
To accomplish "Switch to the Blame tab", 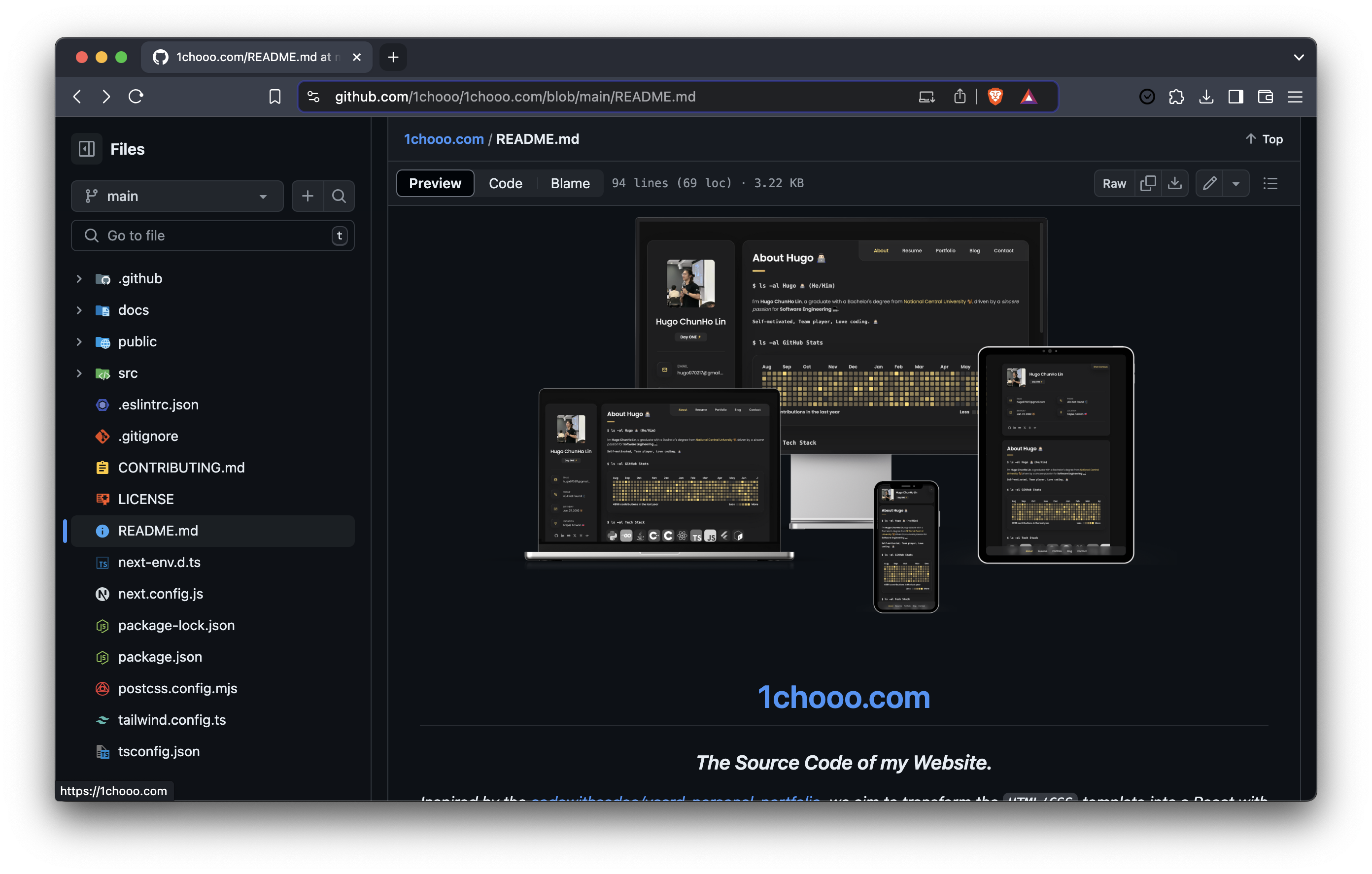I will coord(569,183).
